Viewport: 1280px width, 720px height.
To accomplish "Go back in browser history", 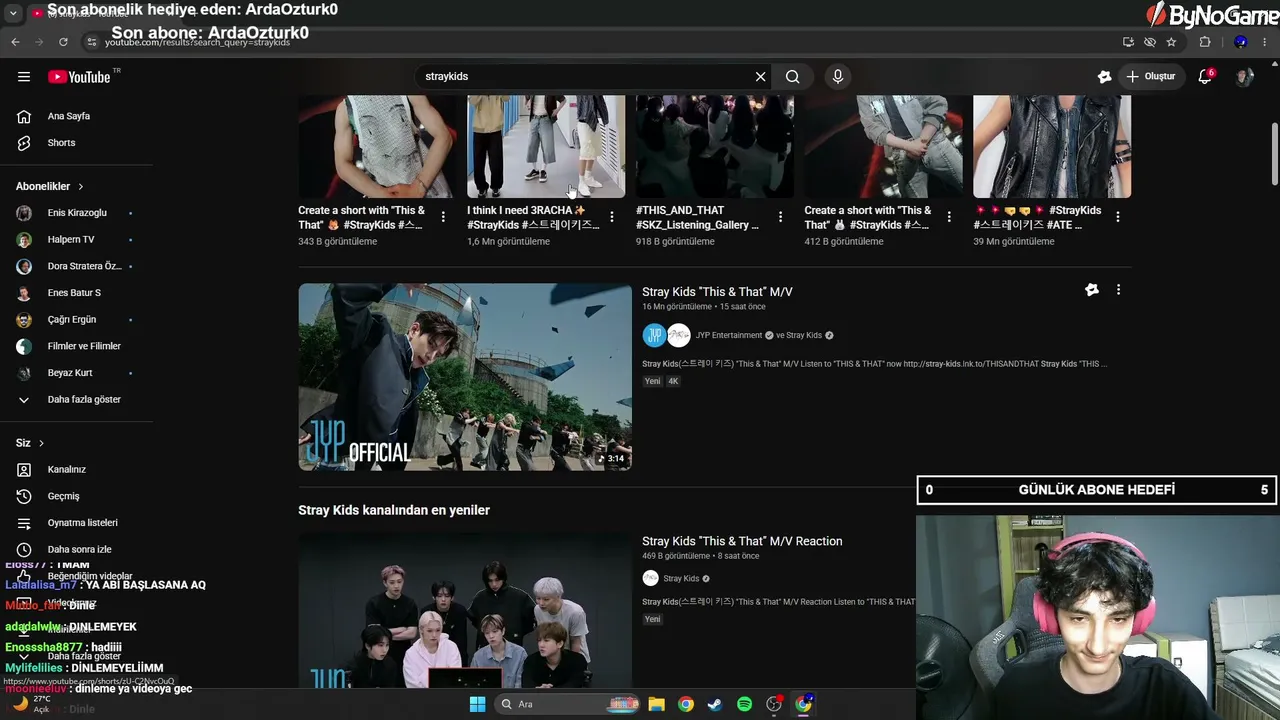I will (x=15, y=42).
